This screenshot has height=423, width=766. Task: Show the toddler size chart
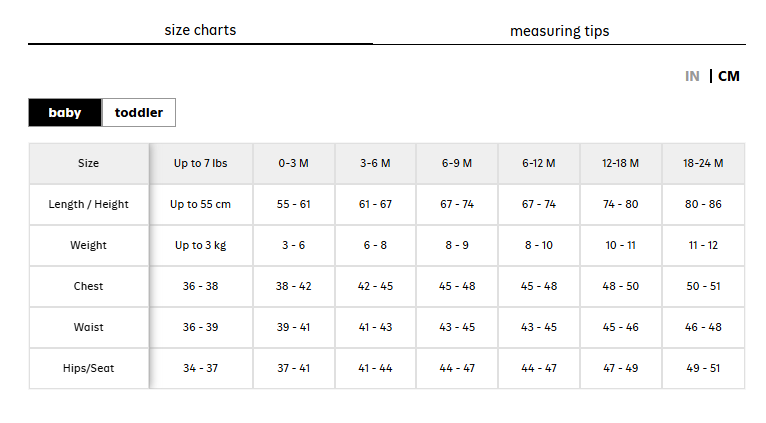tap(139, 112)
